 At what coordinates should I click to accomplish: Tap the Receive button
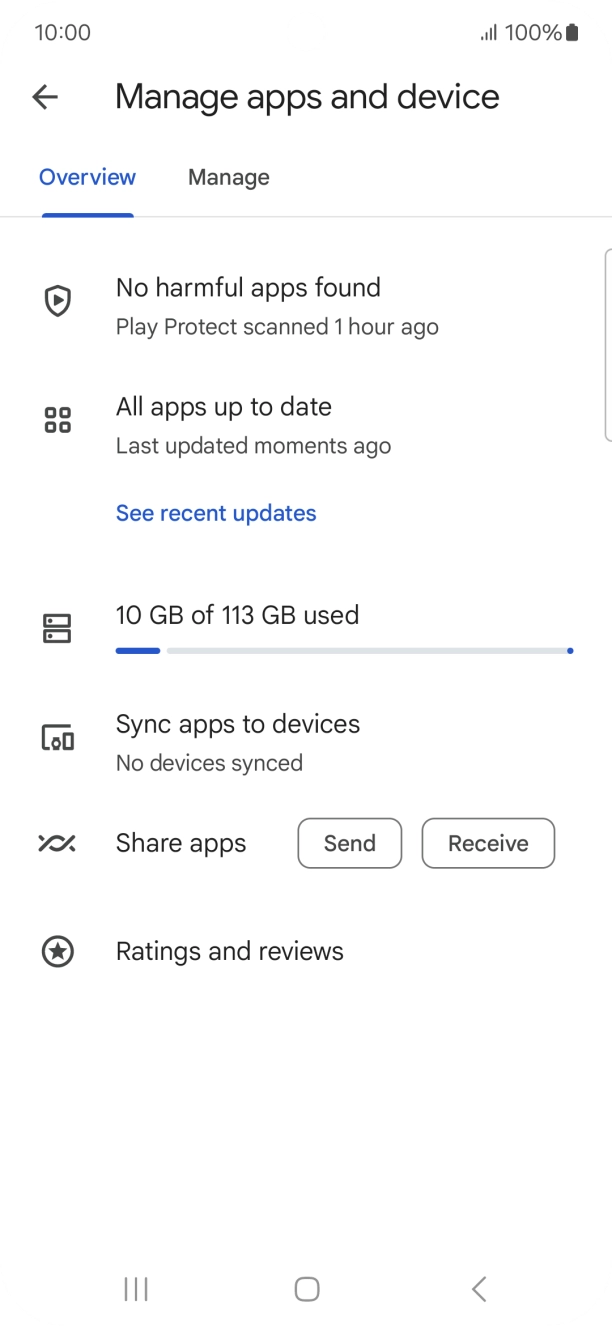[x=488, y=843]
